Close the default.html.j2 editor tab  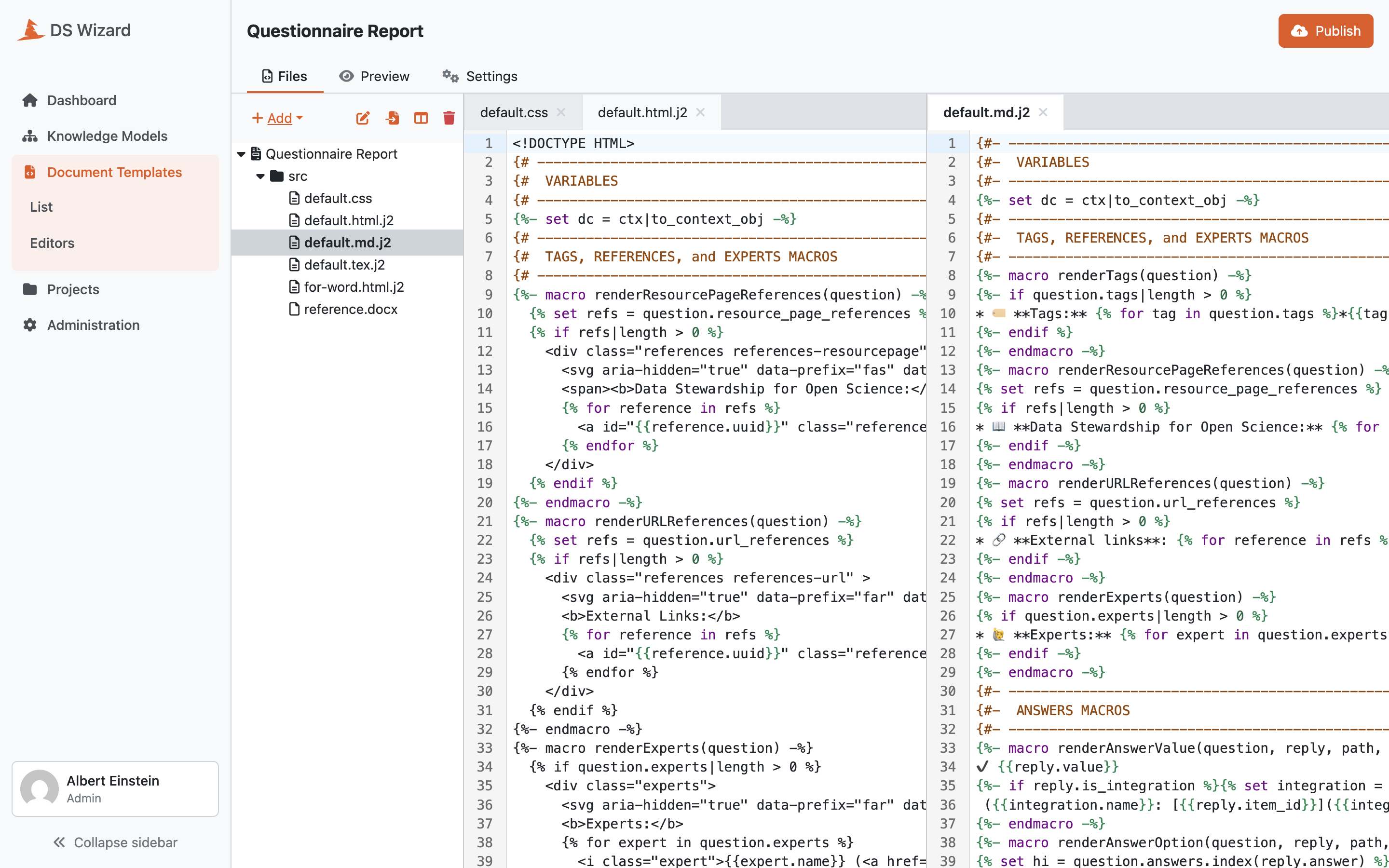tap(700, 112)
